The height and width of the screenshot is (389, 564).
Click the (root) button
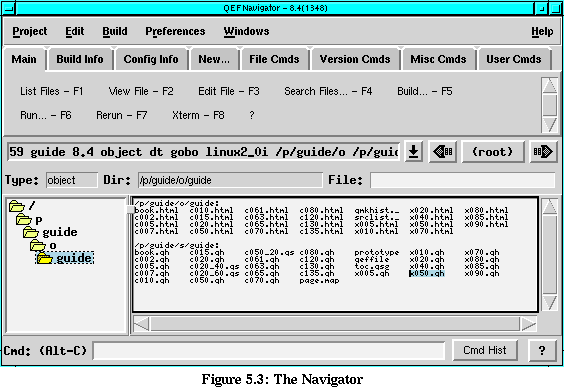pos(492,151)
